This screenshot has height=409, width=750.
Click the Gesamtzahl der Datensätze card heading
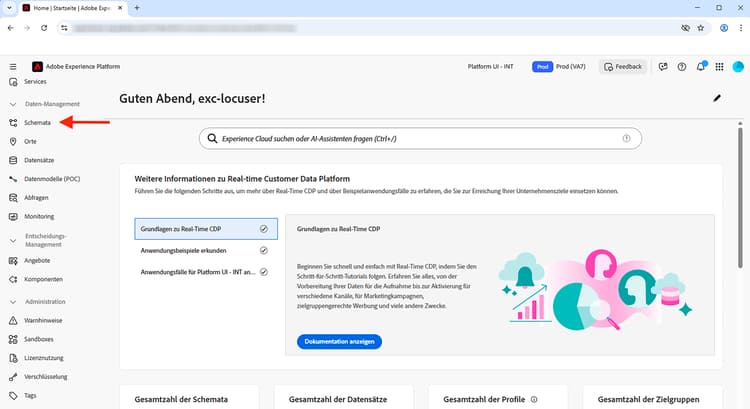[x=338, y=399]
